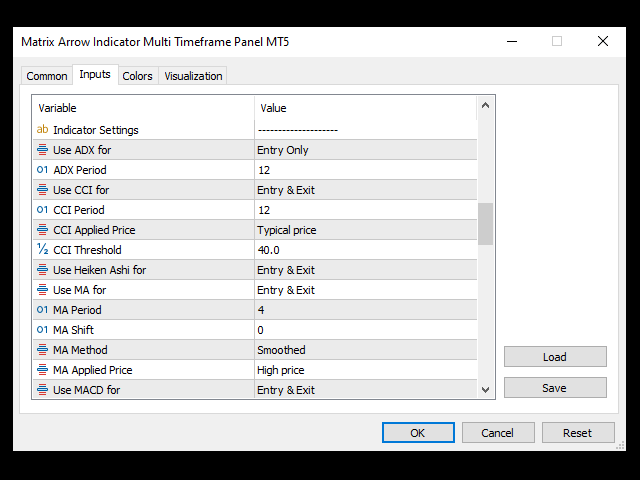Click the enum icon beside Use ADX for
Image resolution: width=640 pixels, height=480 pixels.
point(42,150)
